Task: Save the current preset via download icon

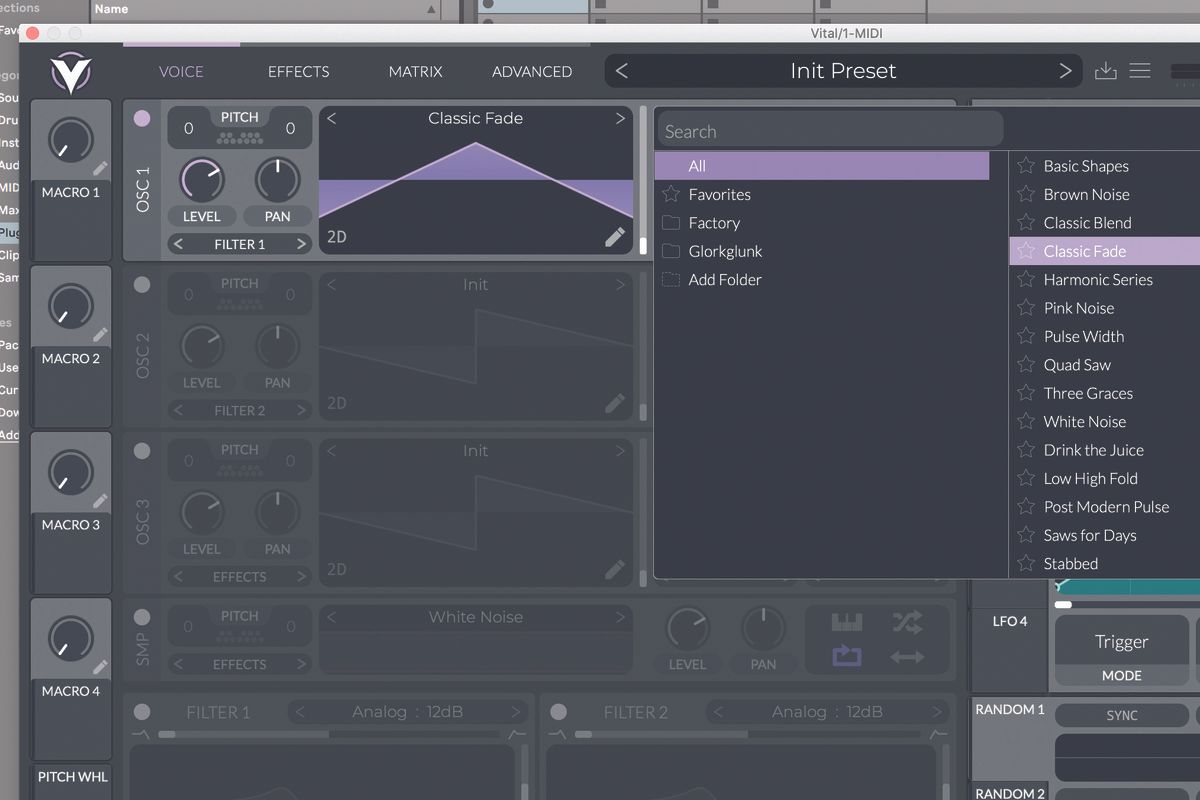Action: [x=1105, y=71]
